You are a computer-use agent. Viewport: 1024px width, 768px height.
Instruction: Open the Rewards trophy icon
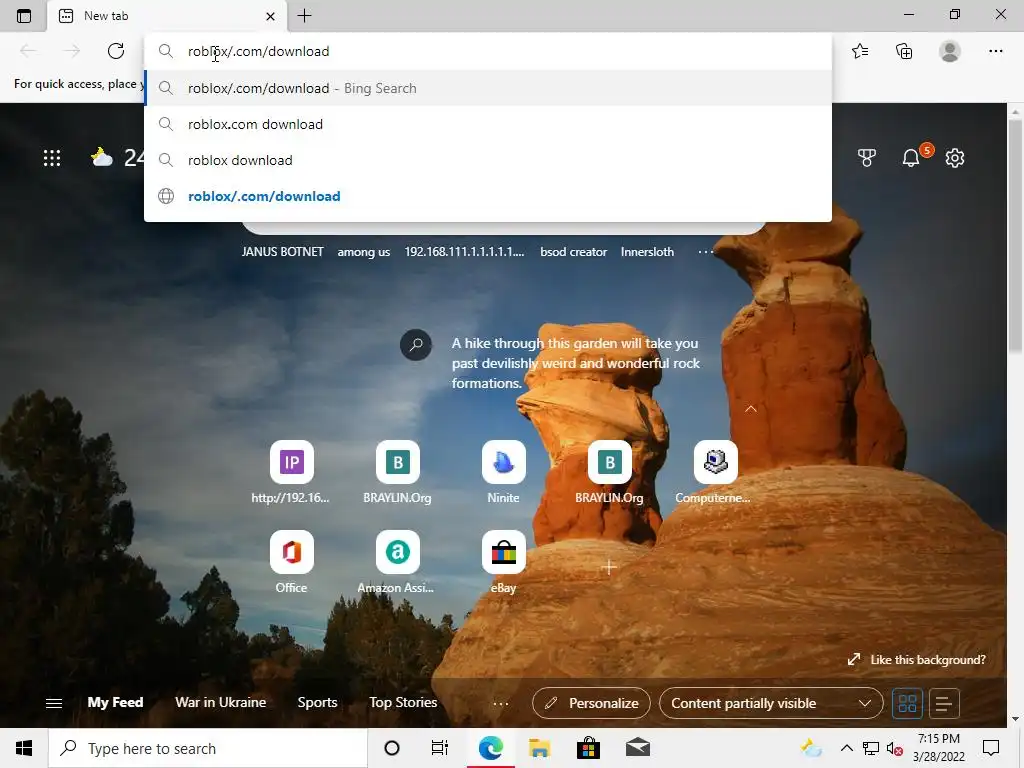(867, 157)
